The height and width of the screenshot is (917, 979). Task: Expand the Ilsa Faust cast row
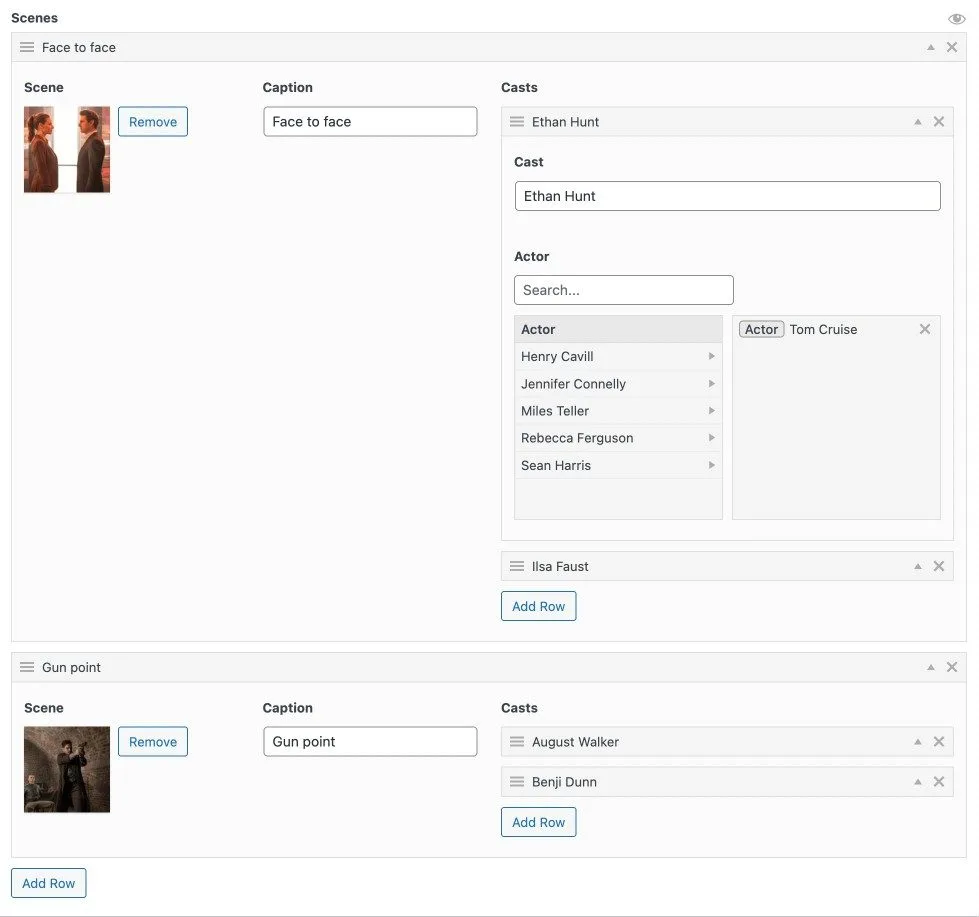tap(917, 566)
